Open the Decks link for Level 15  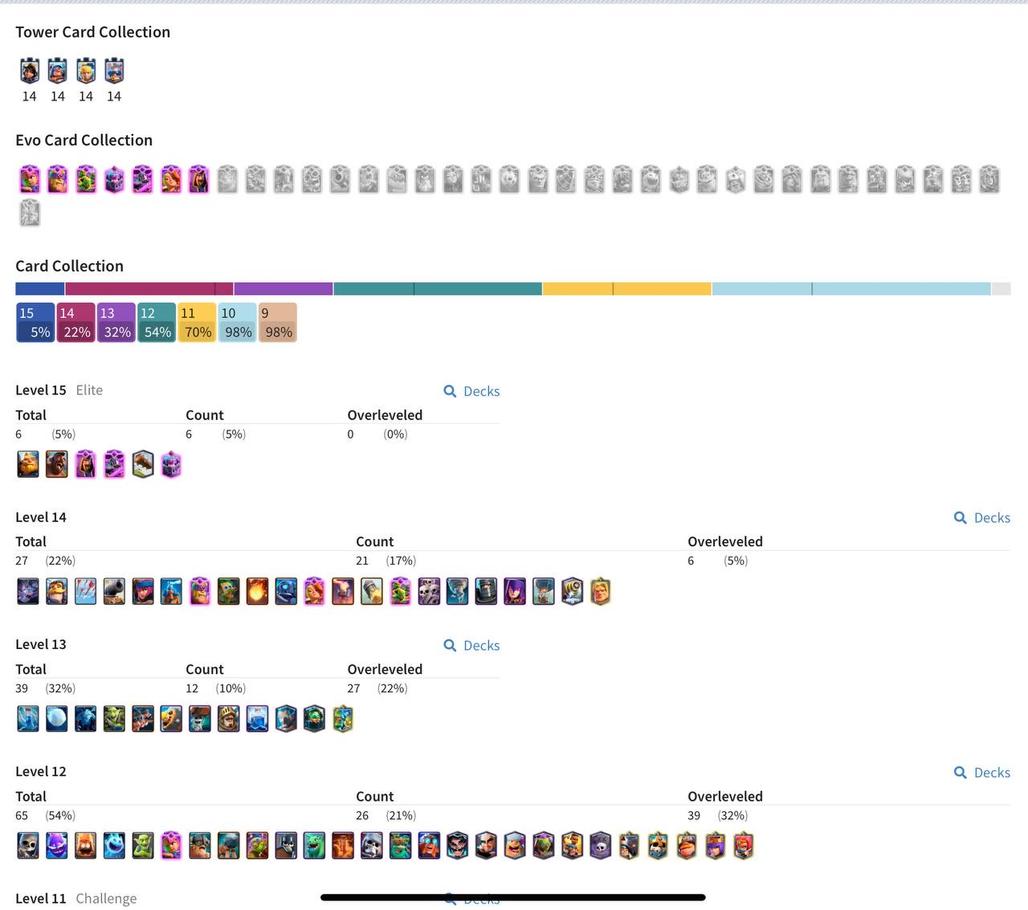click(472, 391)
